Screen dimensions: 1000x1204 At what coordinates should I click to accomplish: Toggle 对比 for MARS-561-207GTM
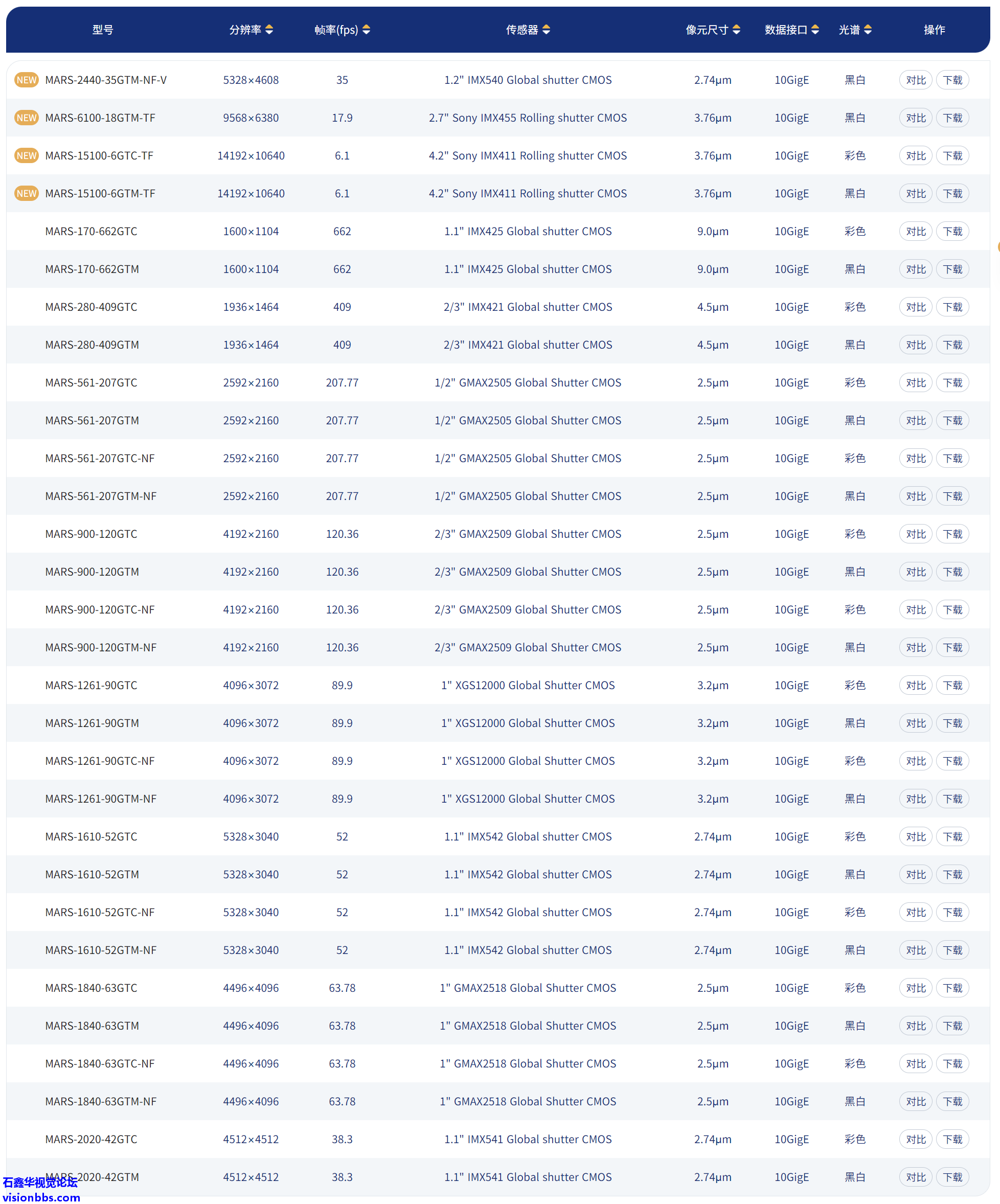click(915, 420)
